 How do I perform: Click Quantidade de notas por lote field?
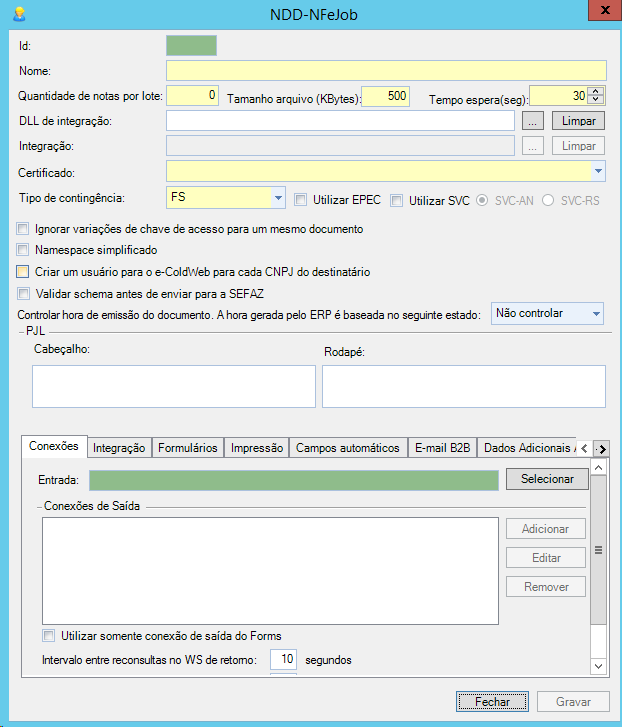coord(192,96)
